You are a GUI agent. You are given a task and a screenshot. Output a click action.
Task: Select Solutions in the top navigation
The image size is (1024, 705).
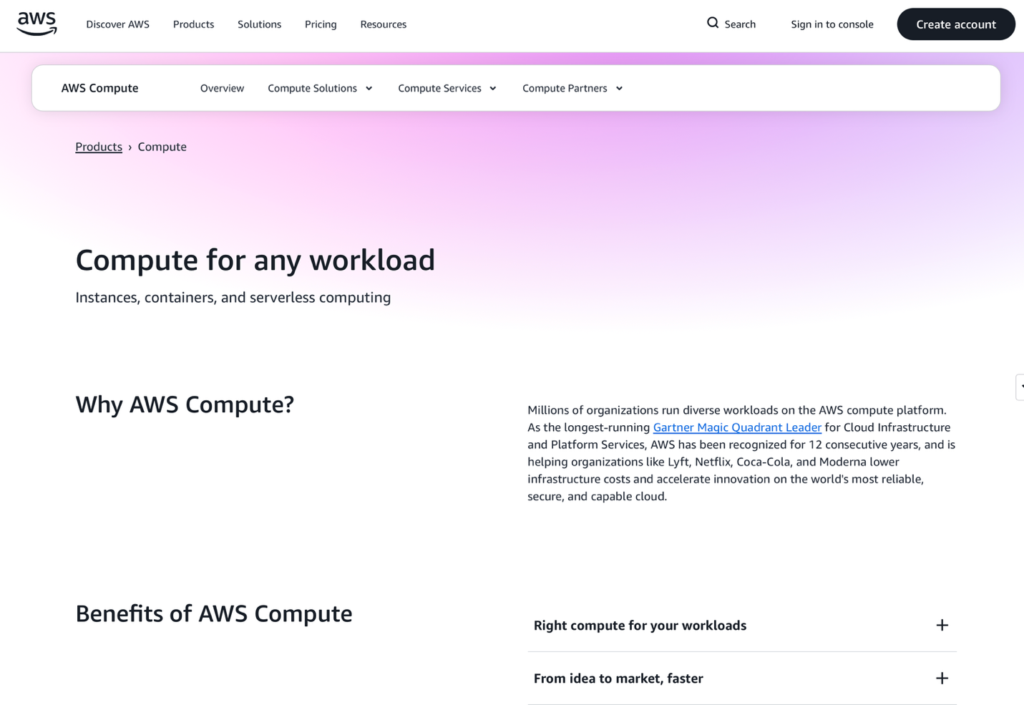(259, 24)
